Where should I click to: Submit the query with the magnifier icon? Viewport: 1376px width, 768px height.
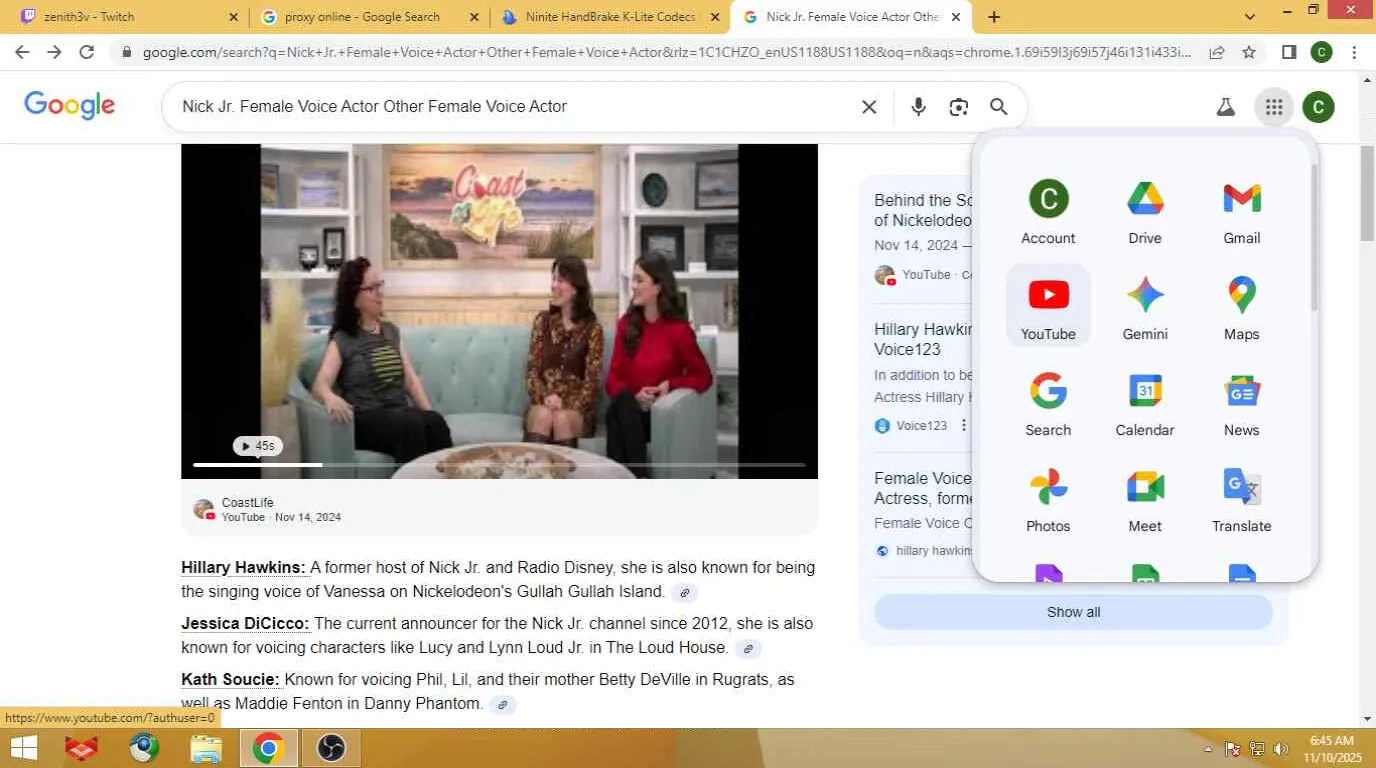tap(998, 107)
